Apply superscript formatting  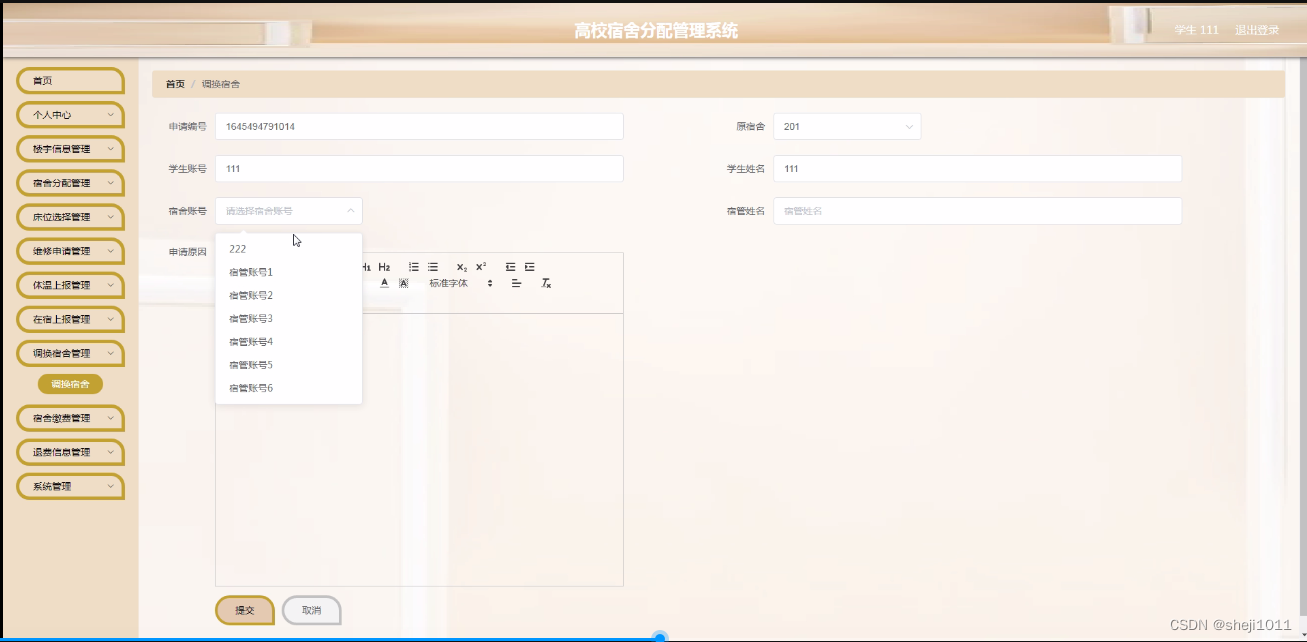click(482, 266)
